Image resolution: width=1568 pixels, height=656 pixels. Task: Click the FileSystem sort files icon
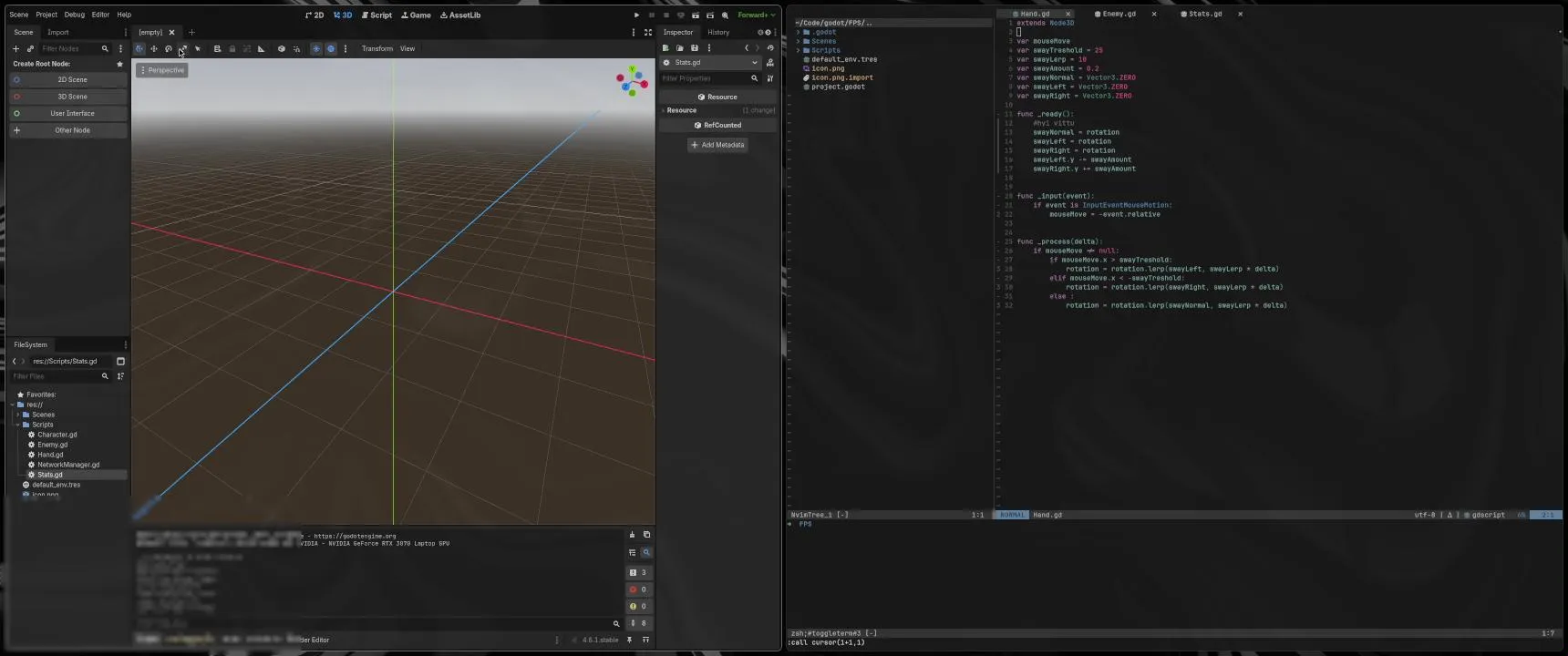click(x=120, y=376)
